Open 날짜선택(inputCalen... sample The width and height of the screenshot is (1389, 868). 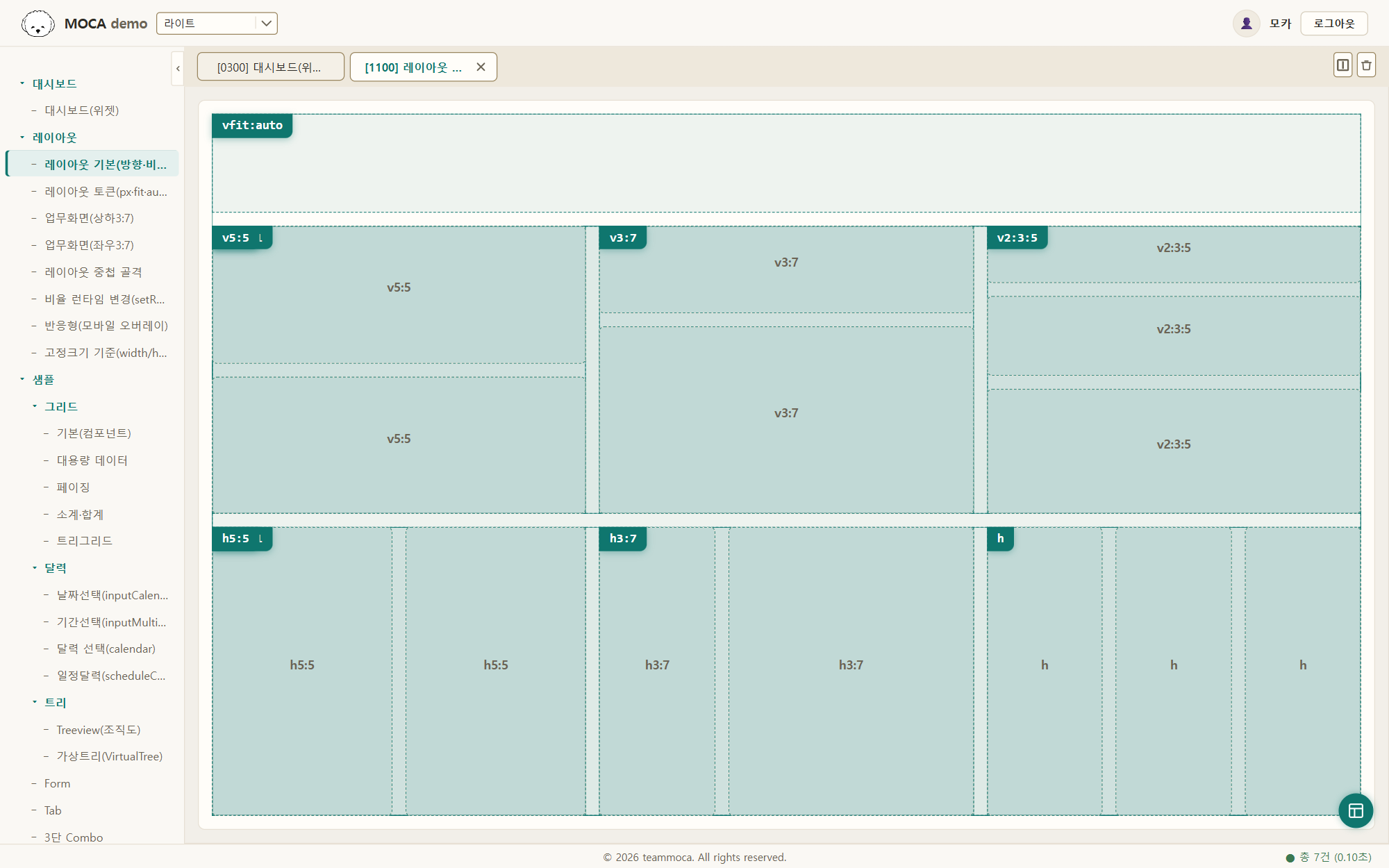(112, 595)
